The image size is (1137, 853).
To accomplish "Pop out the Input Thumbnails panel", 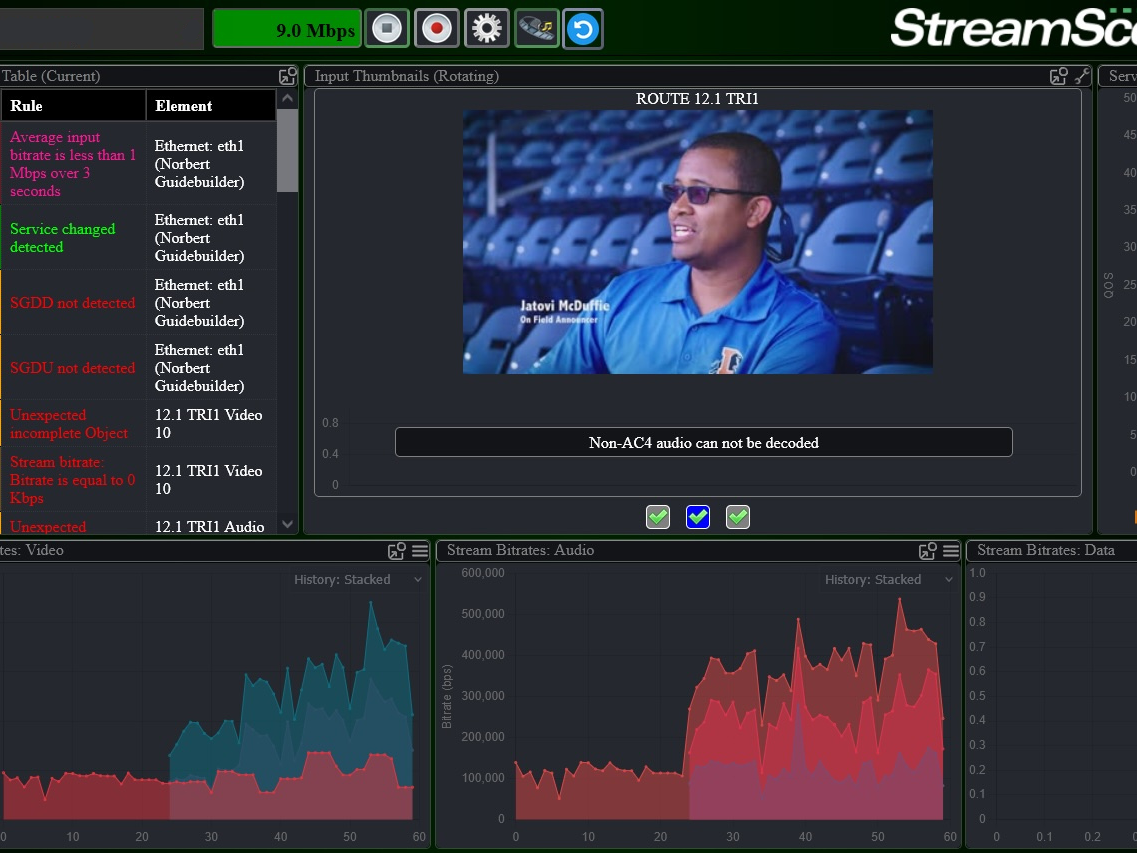I will [x=1059, y=76].
